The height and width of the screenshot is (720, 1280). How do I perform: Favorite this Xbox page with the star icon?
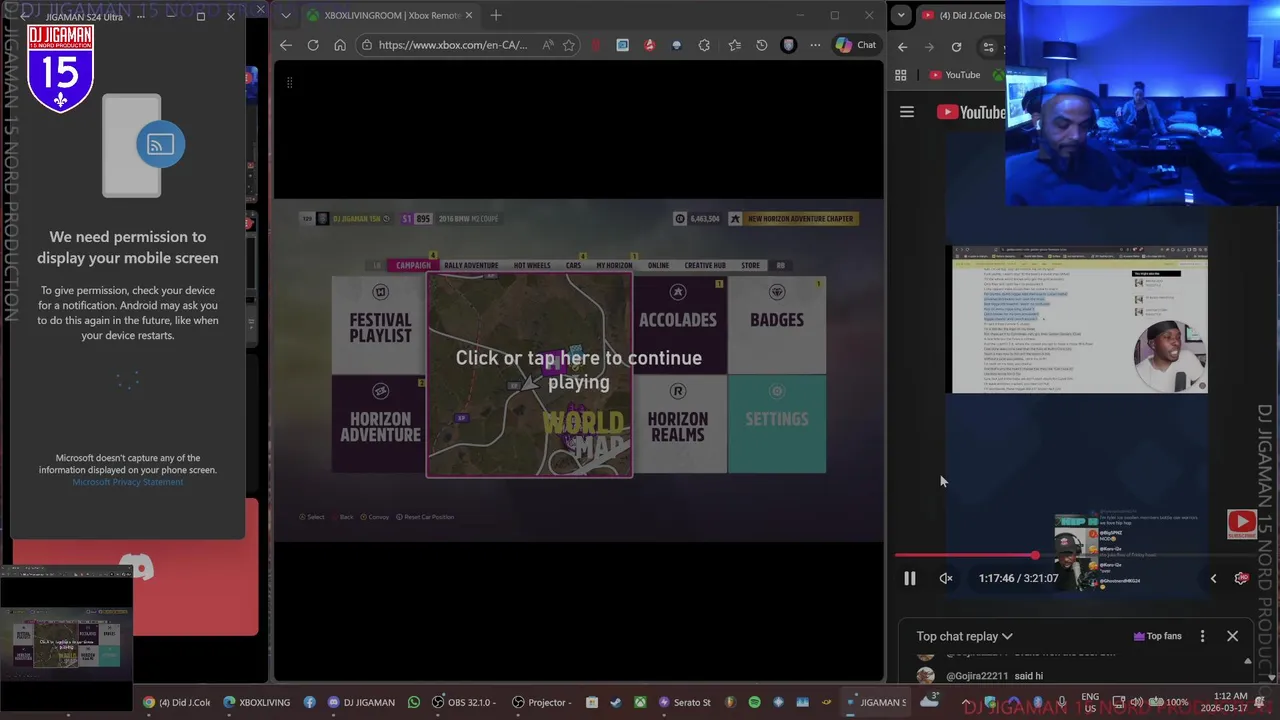pos(569,45)
